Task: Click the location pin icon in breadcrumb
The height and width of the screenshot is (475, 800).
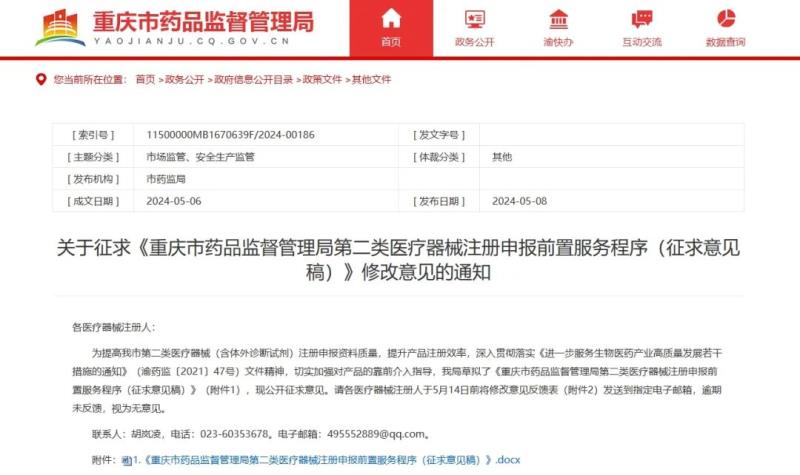Action: pyautogui.click(x=41, y=79)
